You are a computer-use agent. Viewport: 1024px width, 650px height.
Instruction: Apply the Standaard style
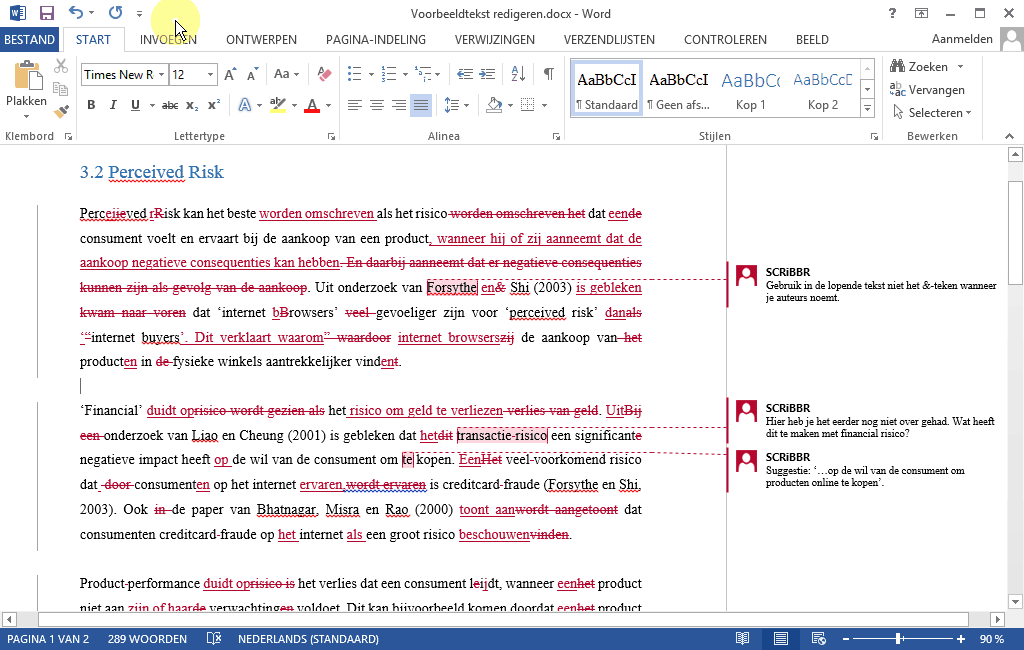(607, 89)
